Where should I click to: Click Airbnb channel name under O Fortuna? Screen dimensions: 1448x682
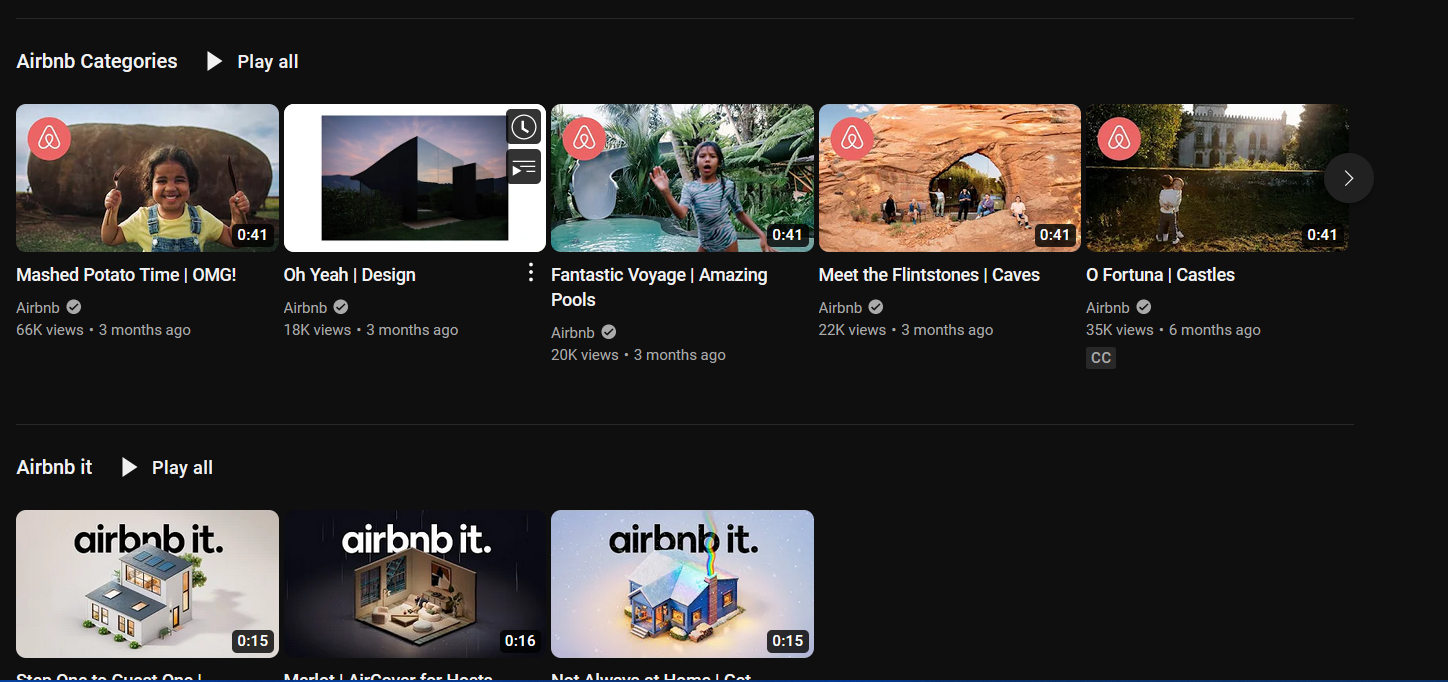click(x=1108, y=307)
